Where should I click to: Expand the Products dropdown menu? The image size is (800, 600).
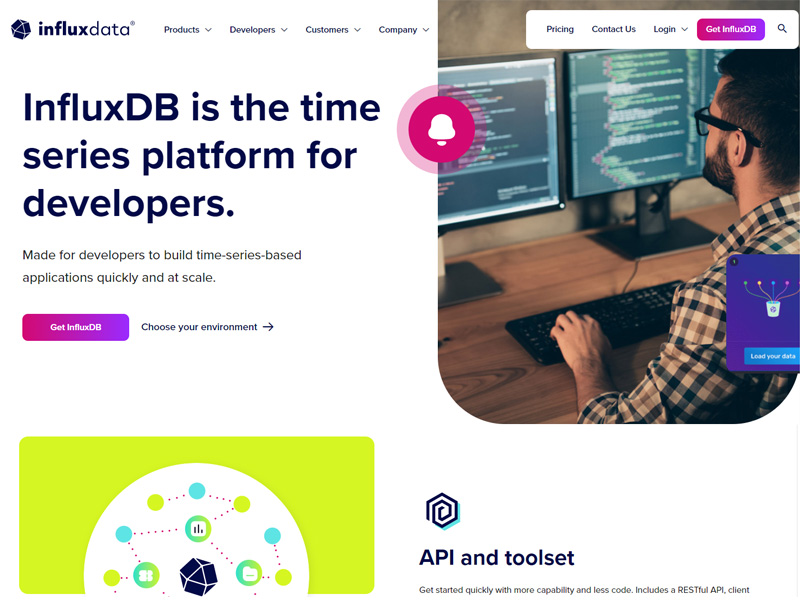[x=187, y=30]
